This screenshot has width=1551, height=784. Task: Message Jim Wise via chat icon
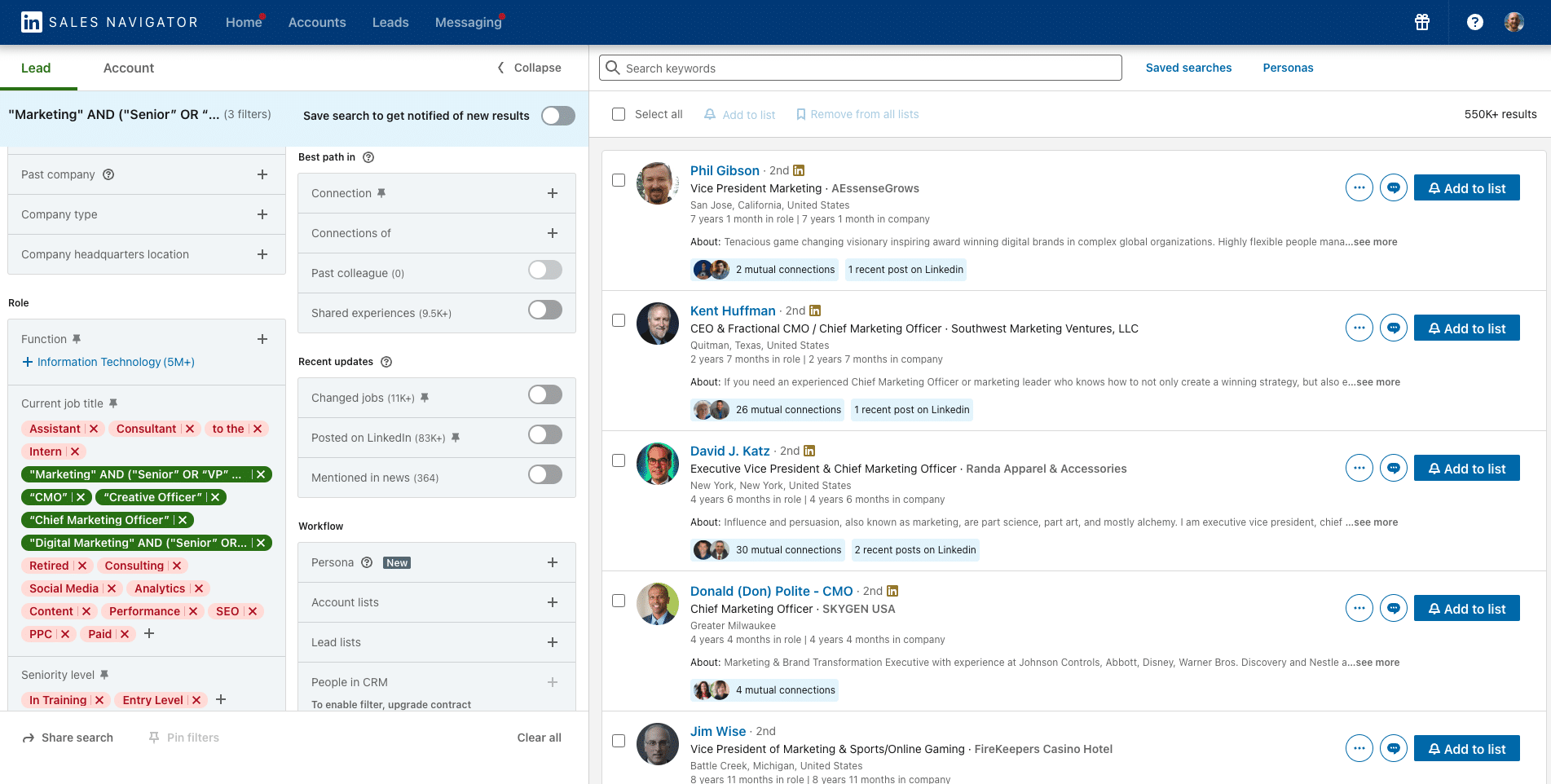point(1394,748)
